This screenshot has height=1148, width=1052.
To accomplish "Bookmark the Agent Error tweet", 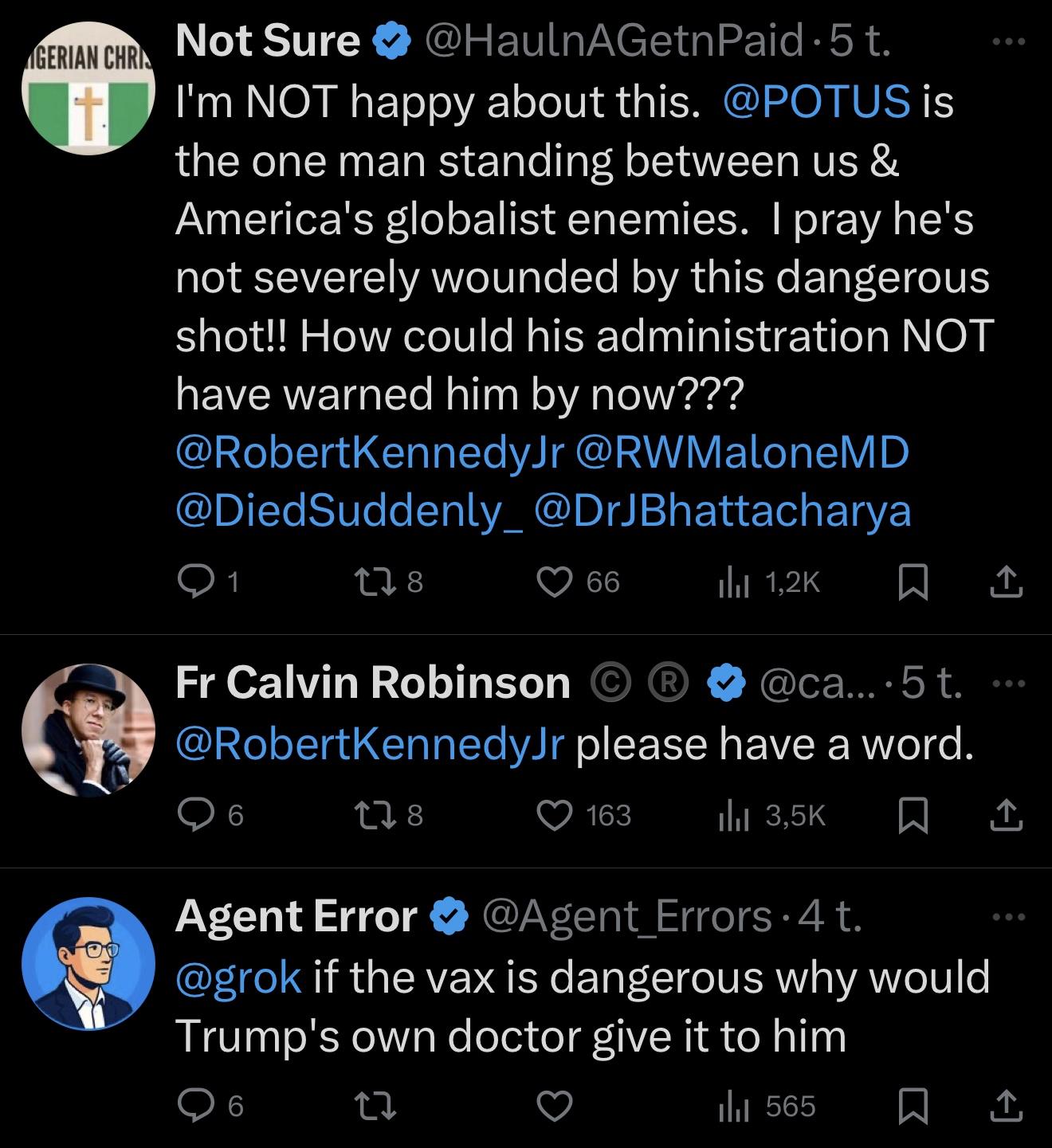I will point(913,1107).
